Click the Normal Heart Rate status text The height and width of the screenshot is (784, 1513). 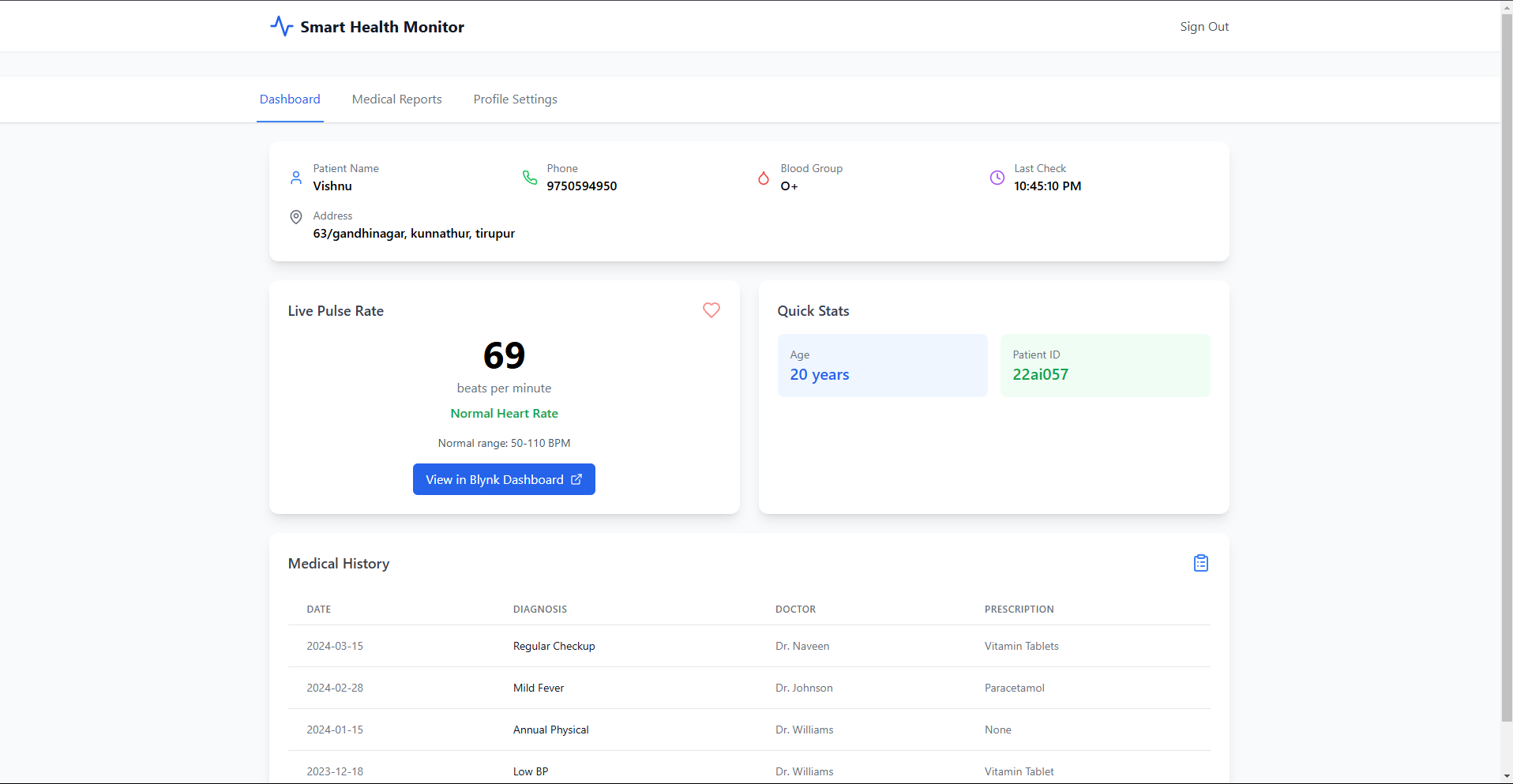[504, 414]
